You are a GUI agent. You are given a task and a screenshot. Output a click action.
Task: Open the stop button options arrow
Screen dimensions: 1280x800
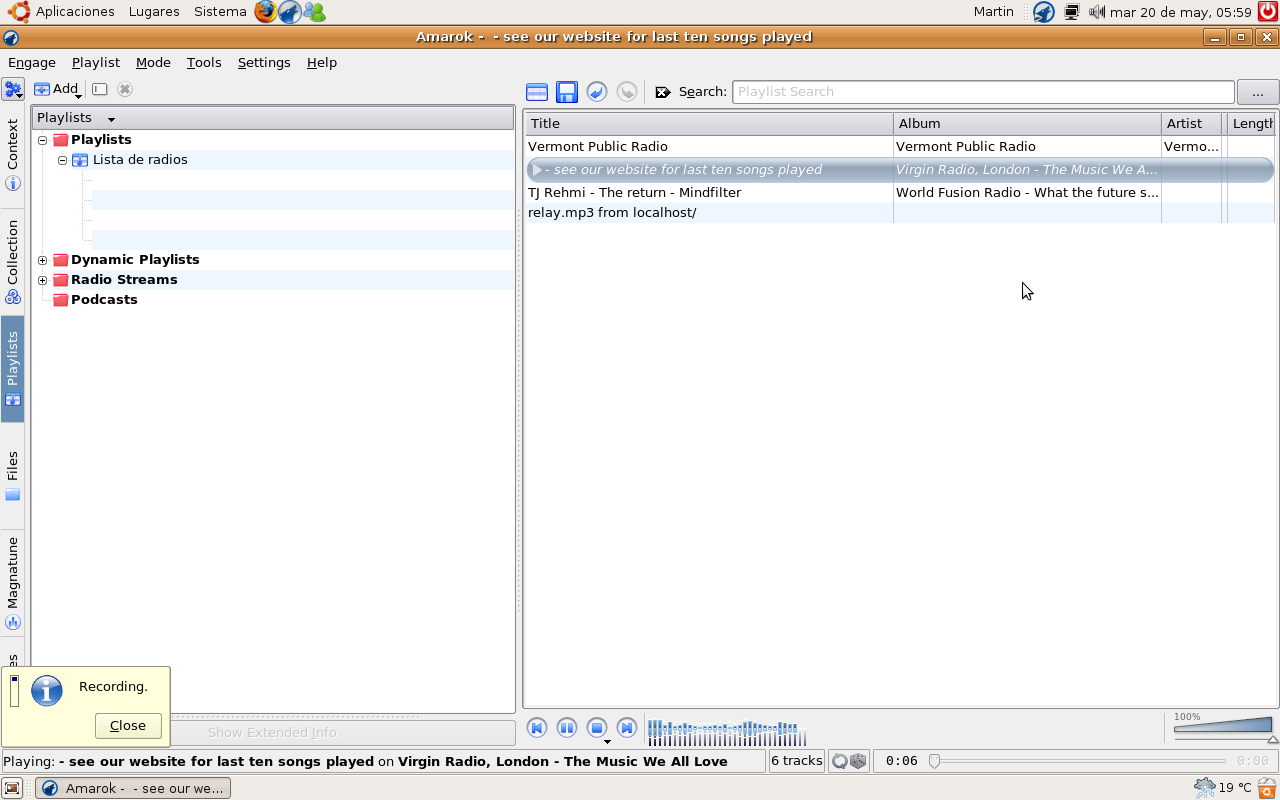coord(607,742)
